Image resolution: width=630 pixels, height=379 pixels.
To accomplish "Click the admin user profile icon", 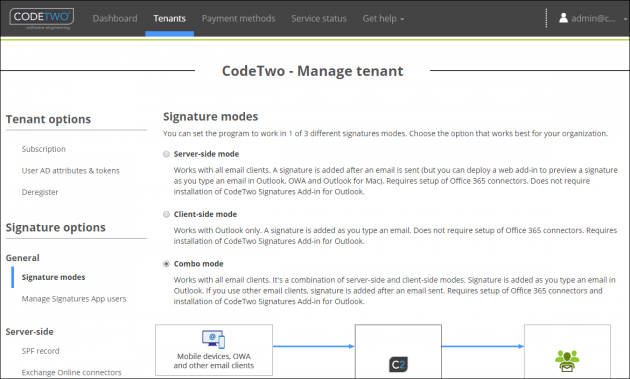I will (563, 18).
